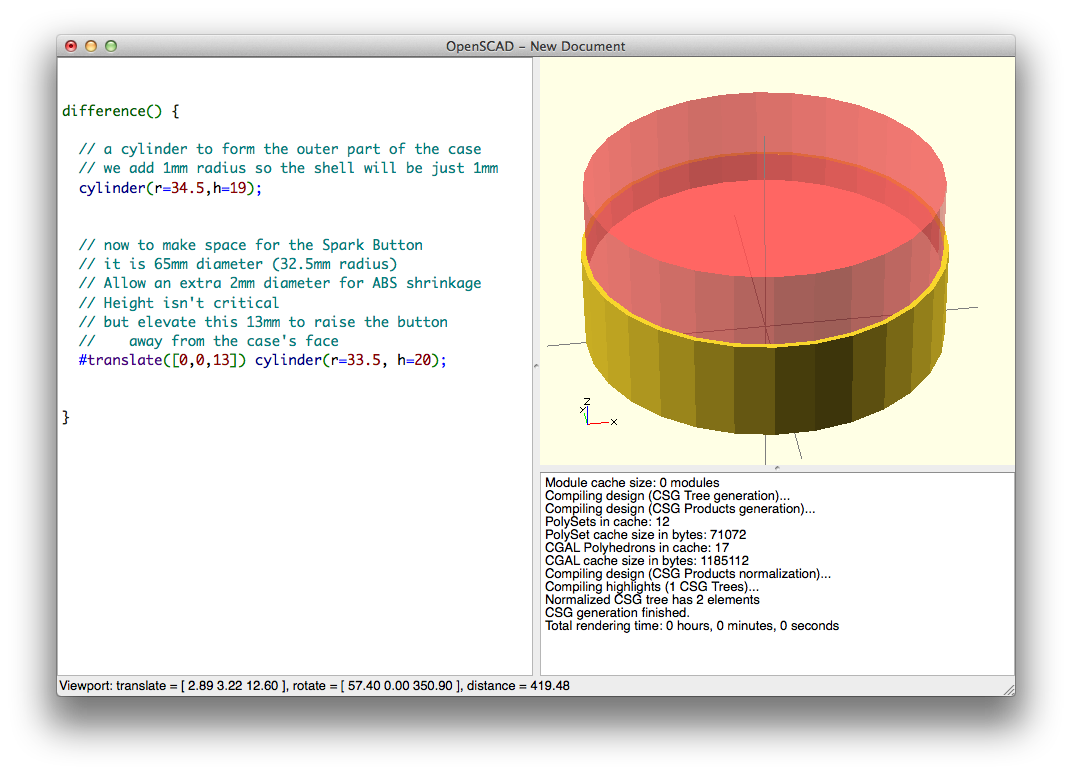Click the X axis label in the 3D viewport
Screen dimensions: 1072x775
point(614,423)
